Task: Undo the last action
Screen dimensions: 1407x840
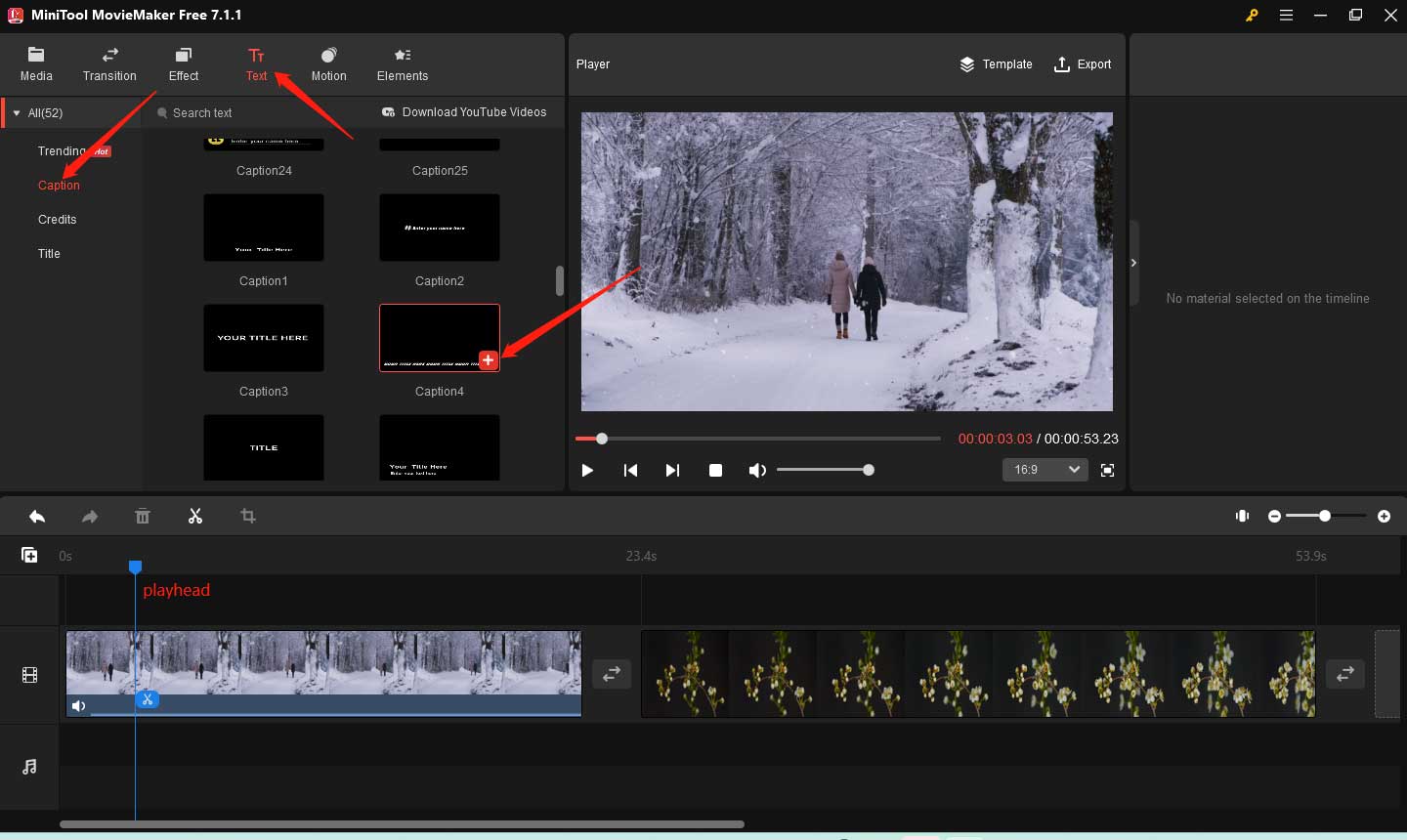Action: [37, 516]
